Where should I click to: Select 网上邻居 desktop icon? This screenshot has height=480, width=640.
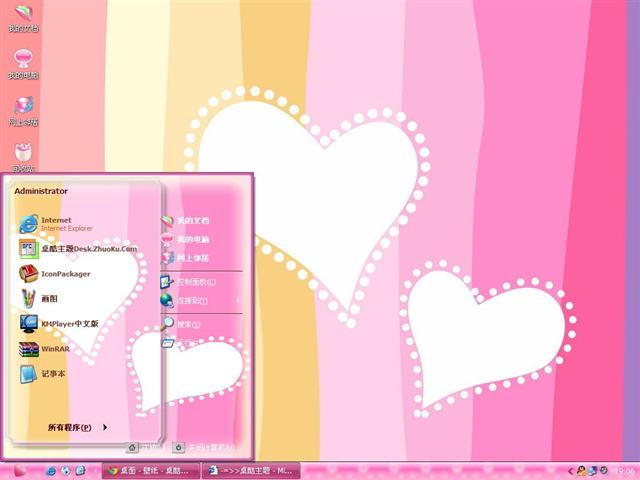23,111
